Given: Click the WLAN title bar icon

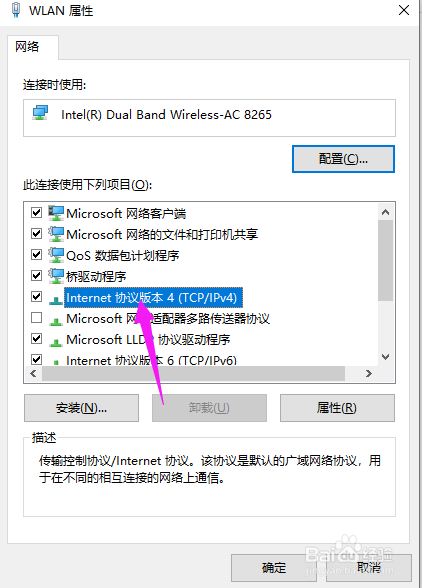Looking at the screenshot, I should point(16,10).
